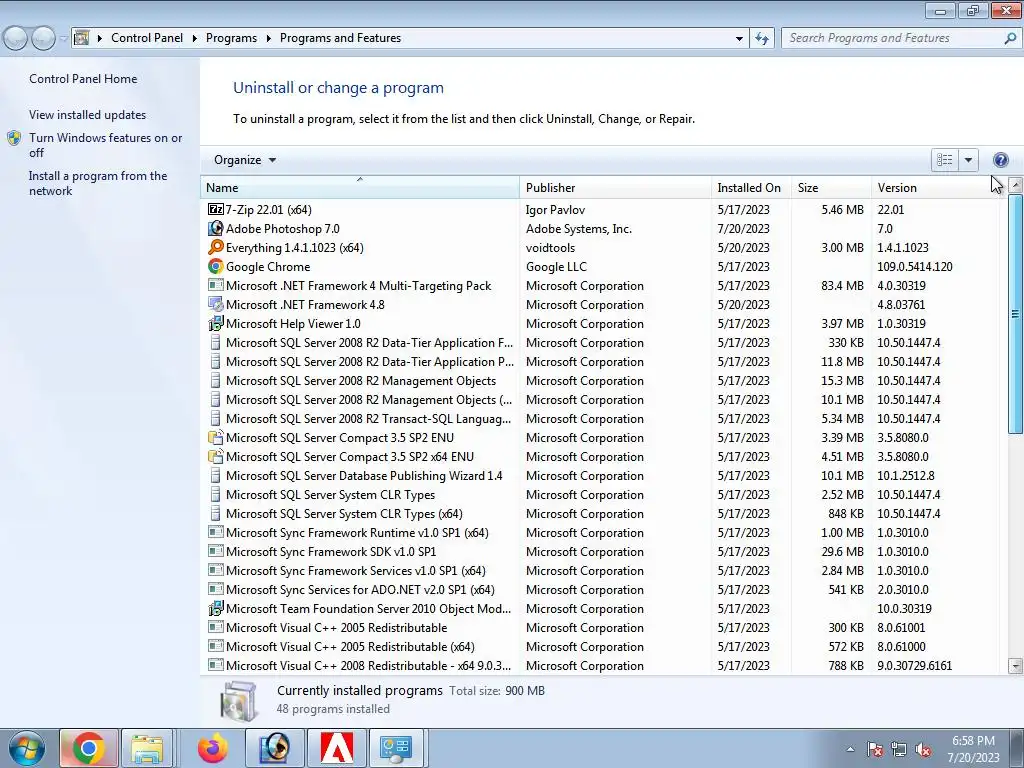Open the recent pages dropdown arrow

64,38
